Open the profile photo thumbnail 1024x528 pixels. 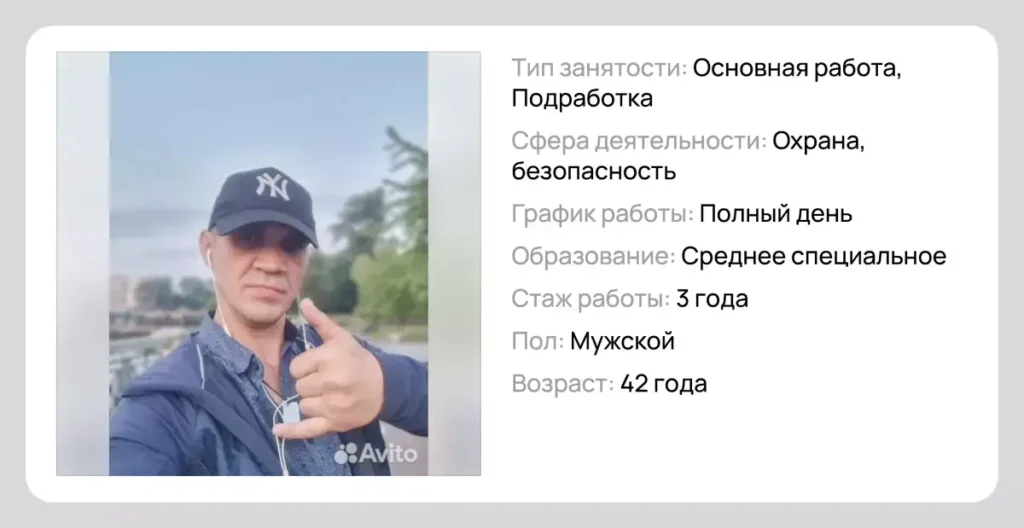pos(268,263)
